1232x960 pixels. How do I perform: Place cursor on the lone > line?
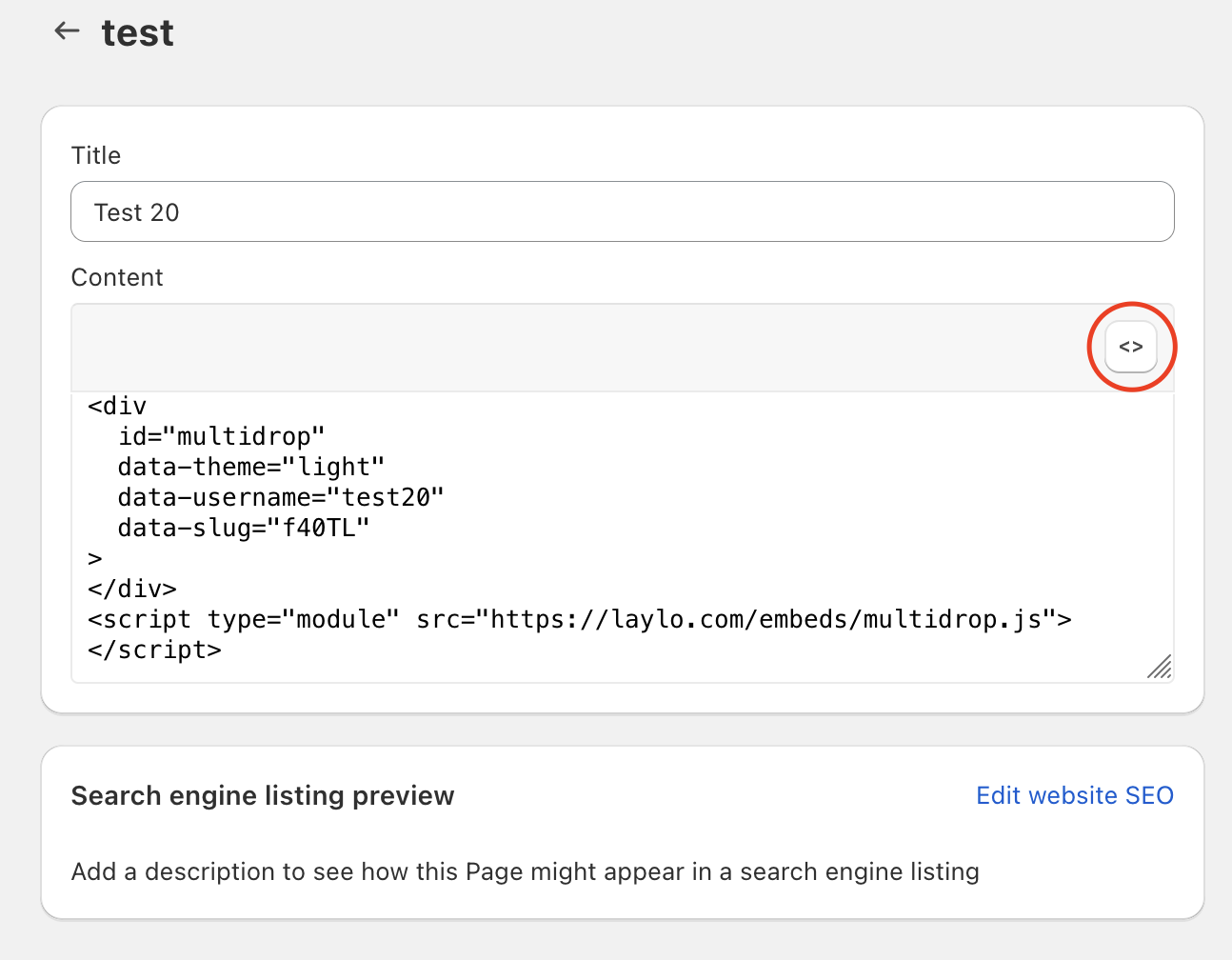pos(95,559)
